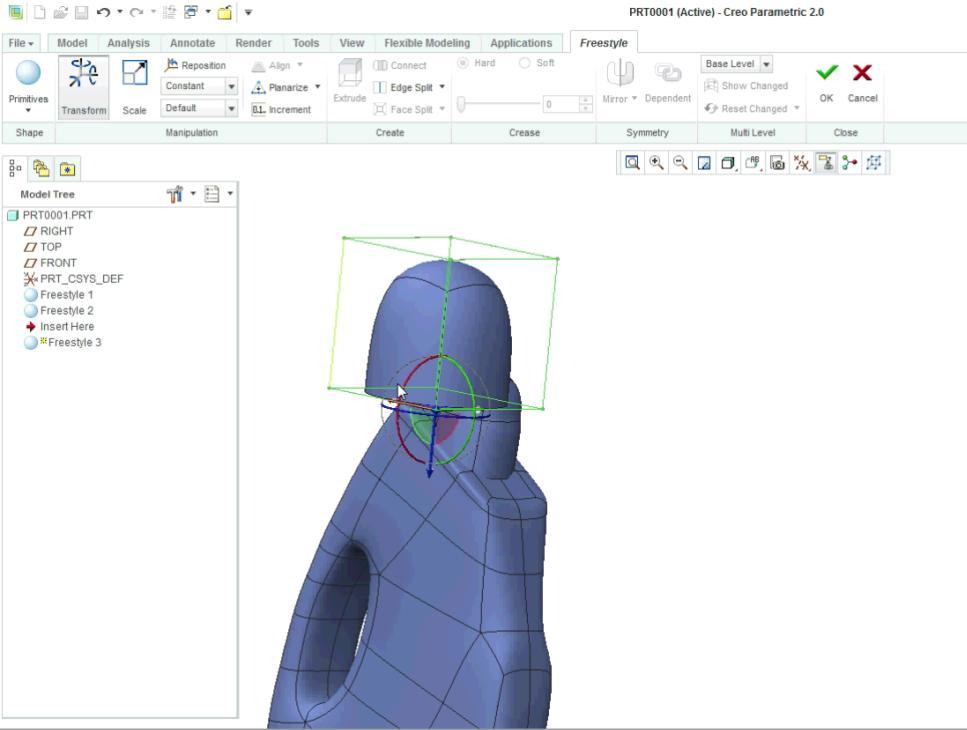The image size is (967, 730).
Task: Expand the Mirror dropdown arrow
Action: 634,98
